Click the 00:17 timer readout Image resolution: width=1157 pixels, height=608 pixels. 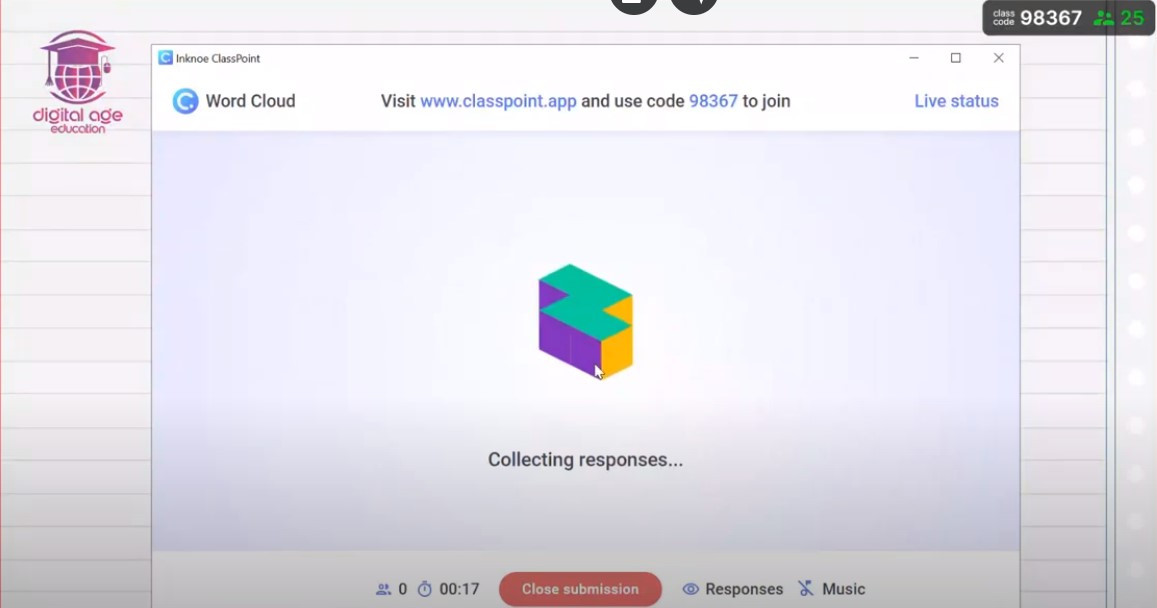(x=459, y=589)
